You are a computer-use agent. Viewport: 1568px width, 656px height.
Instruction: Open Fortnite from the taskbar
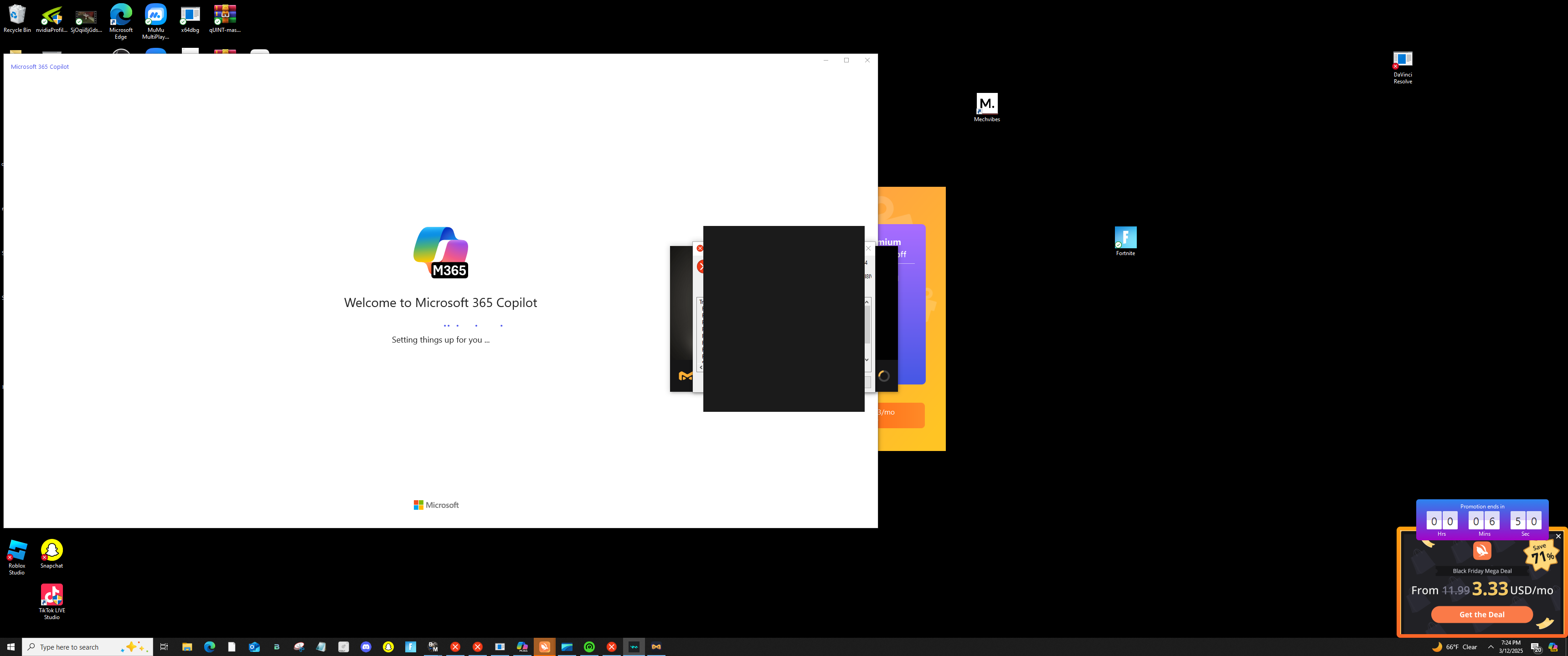click(x=411, y=647)
